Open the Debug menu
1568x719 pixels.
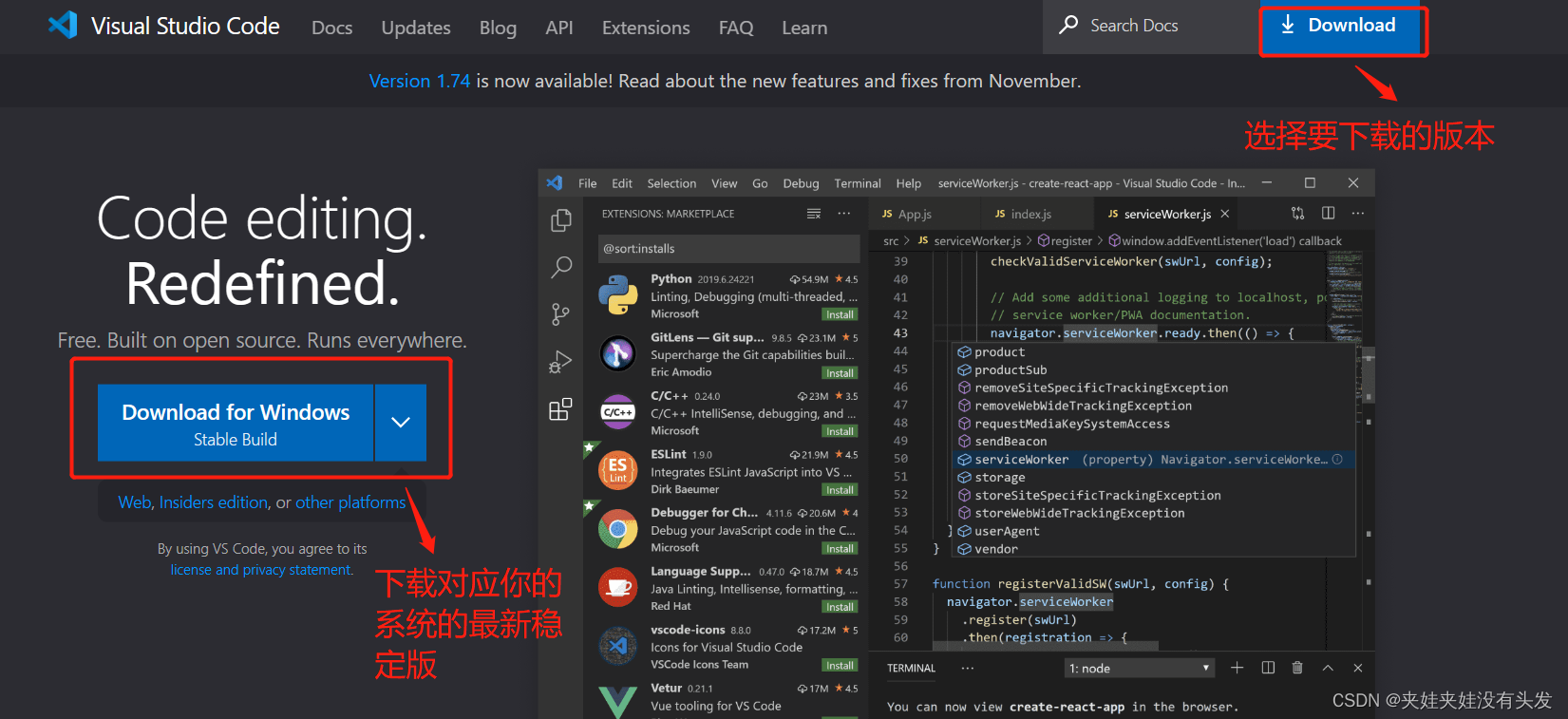click(x=801, y=183)
